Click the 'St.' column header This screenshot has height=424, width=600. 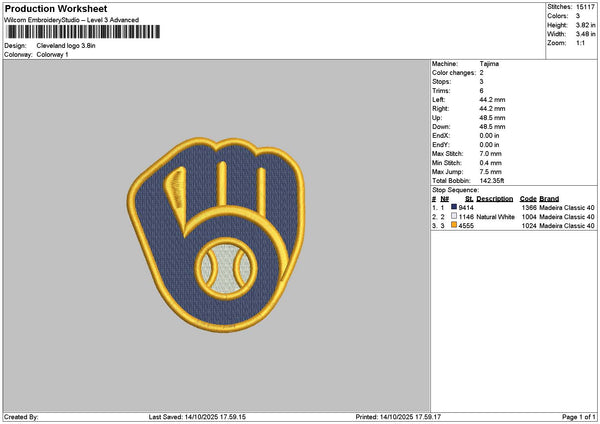[x=469, y=199]
